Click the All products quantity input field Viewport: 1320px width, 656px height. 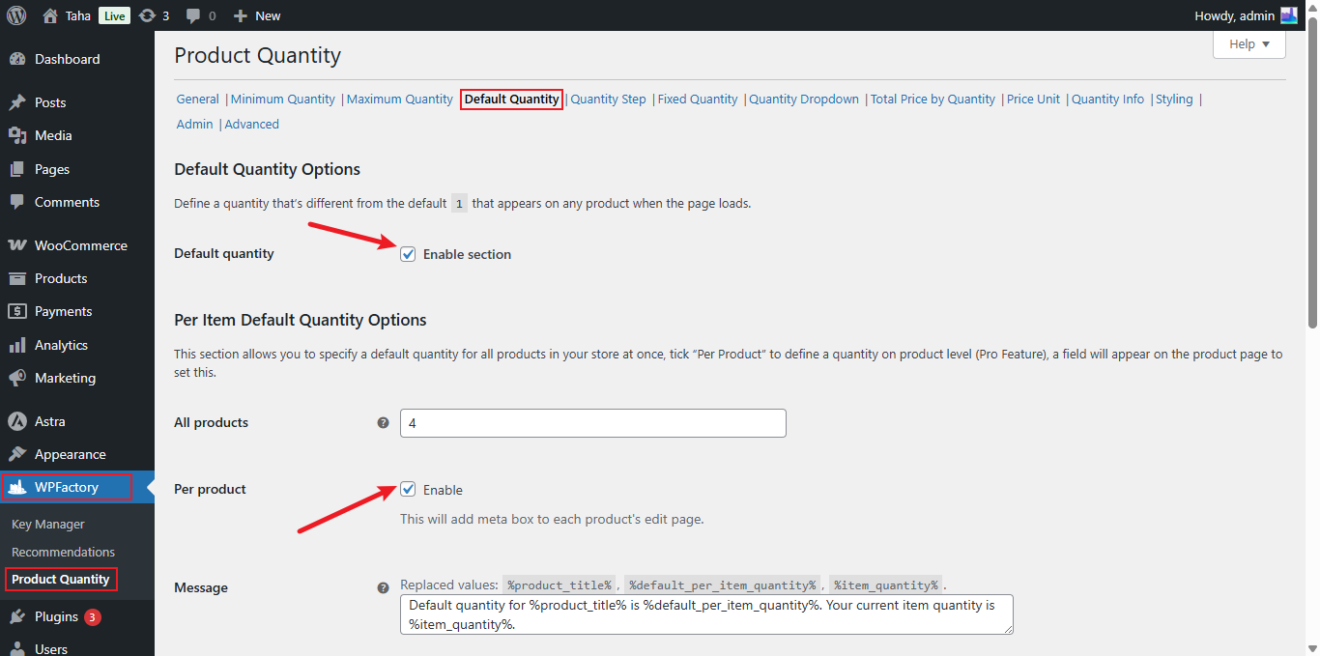(592, 423)
